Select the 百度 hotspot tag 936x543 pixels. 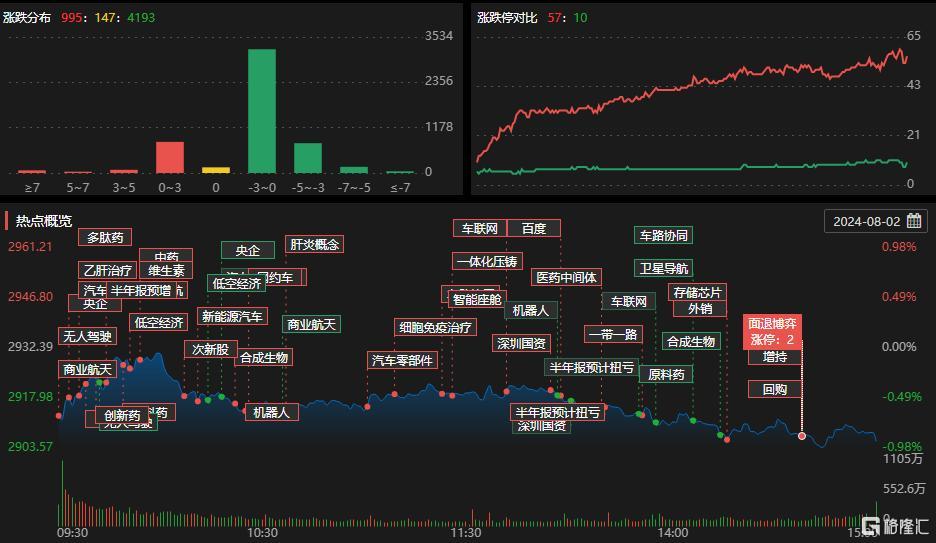click(x=534, y=229)
